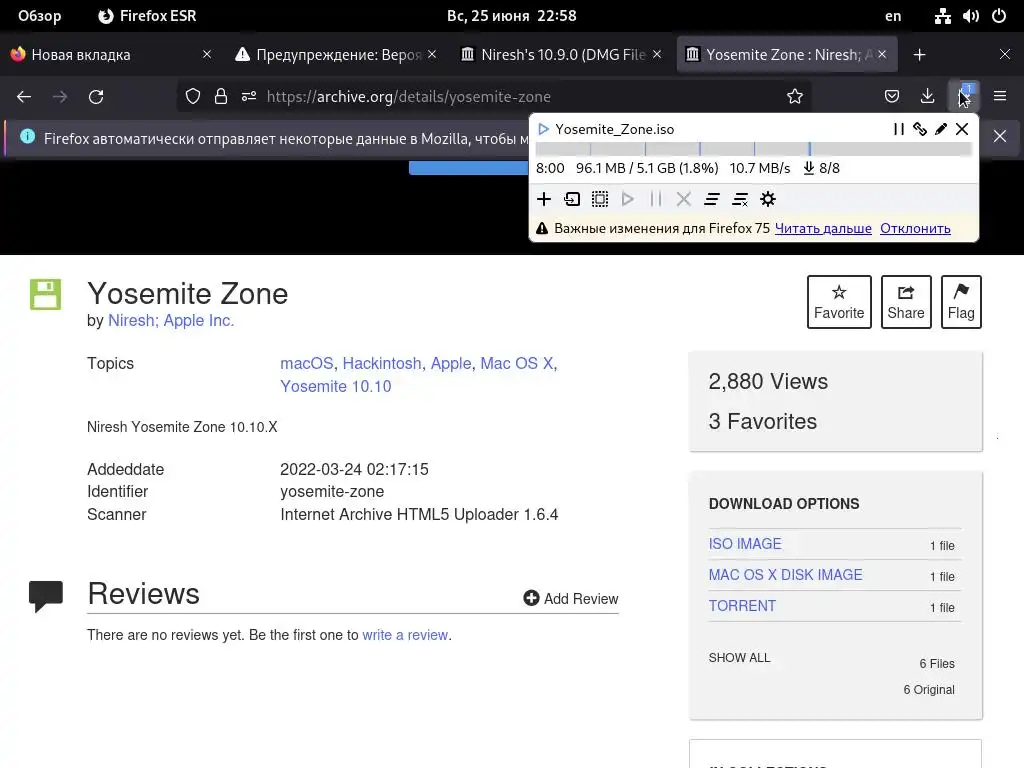Import downloads using the arrow-box icon
The width and height of the screenshot is (1024, 768).
coord(572,199)
